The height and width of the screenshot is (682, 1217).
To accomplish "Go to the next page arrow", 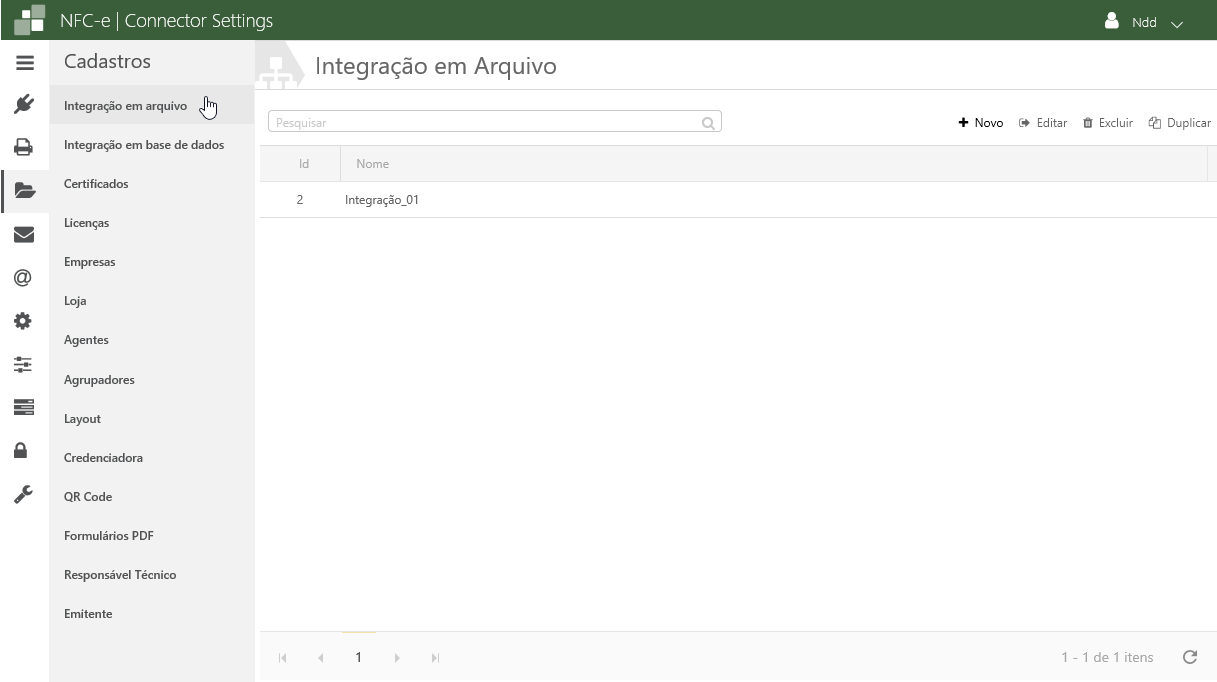I will click(x=397, y=658).
